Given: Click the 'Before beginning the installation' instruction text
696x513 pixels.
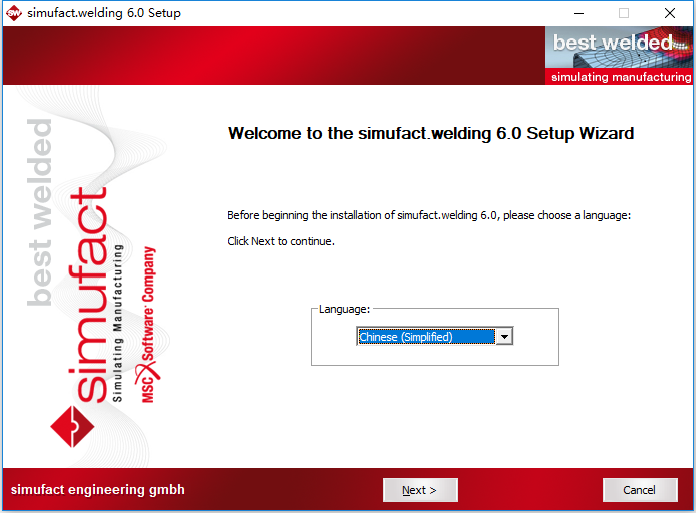Looking at the screenshot, I should coord(429,215).
